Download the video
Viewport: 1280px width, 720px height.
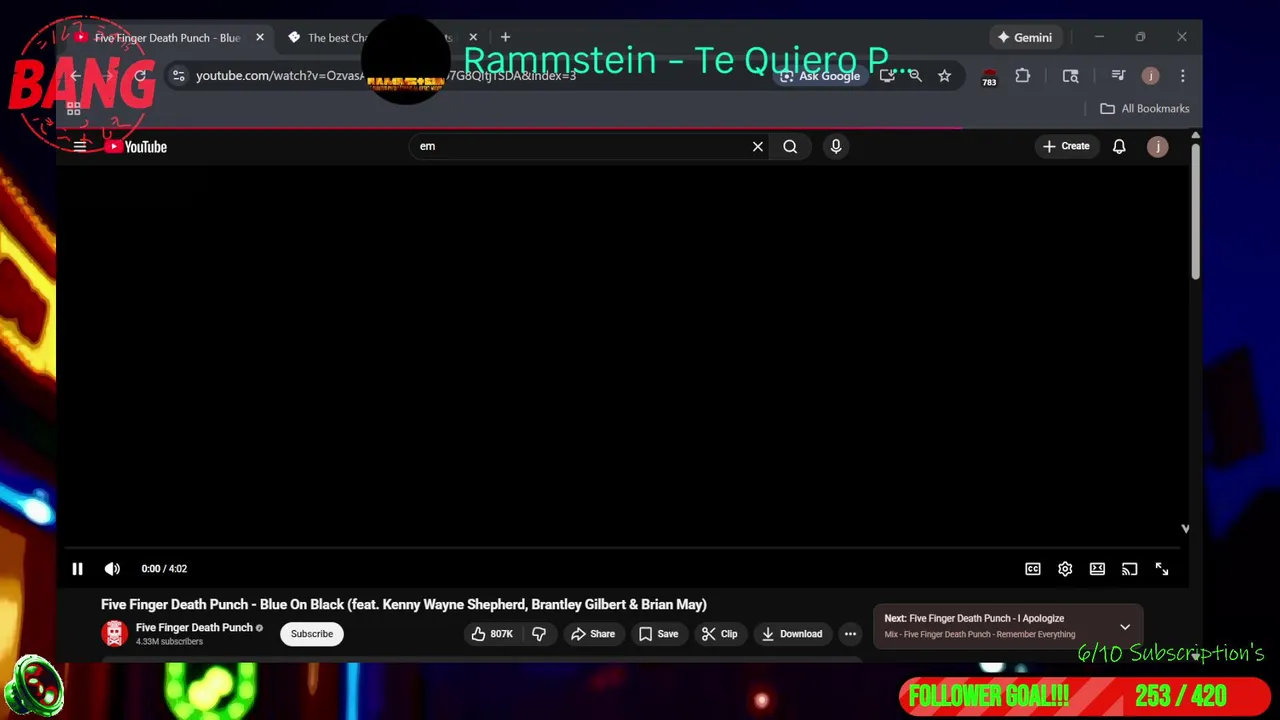click(792, 634)
